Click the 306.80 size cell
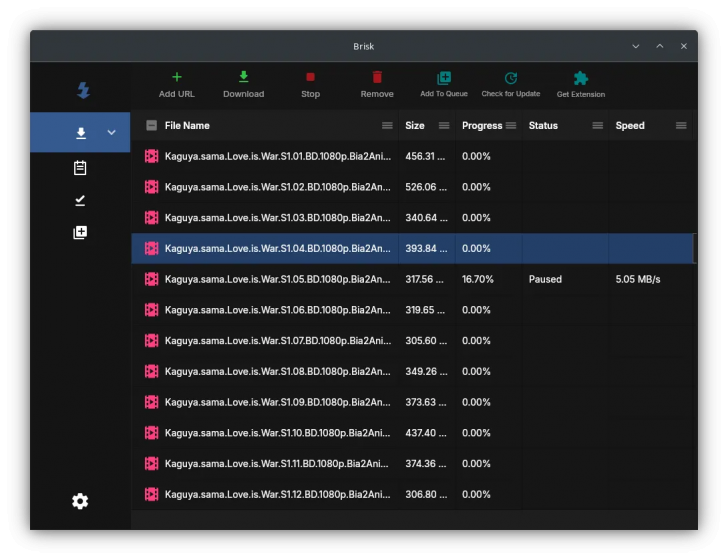Screen dimensions: 728x560 pos(426,494)
